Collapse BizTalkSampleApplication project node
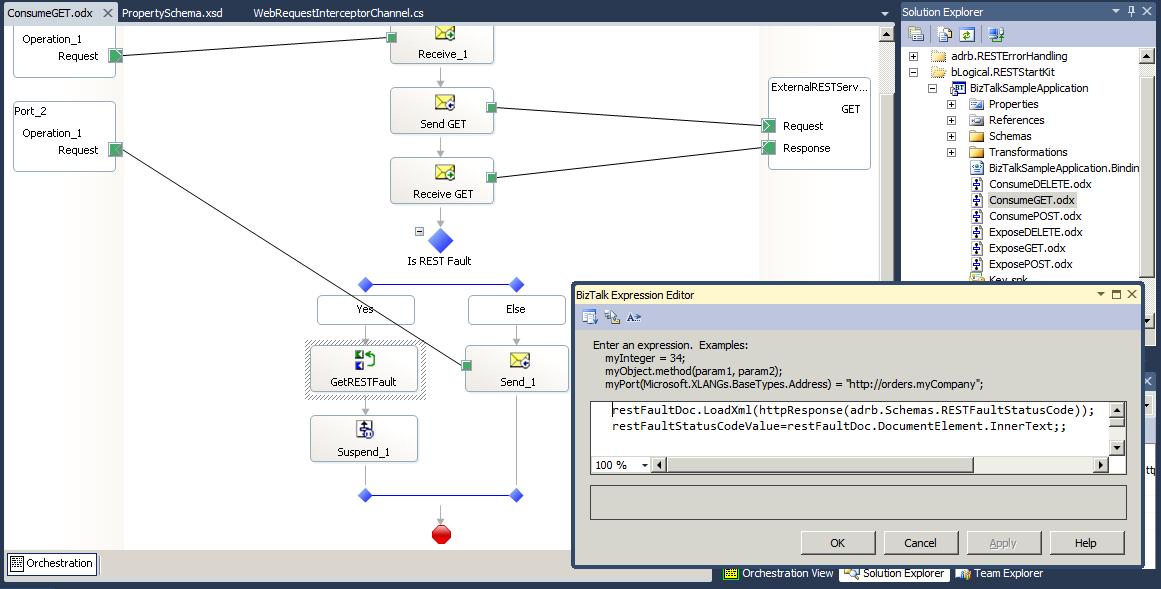Image resolution: width=1161 pixels, height=589 pixels. (x=932, y=88)
